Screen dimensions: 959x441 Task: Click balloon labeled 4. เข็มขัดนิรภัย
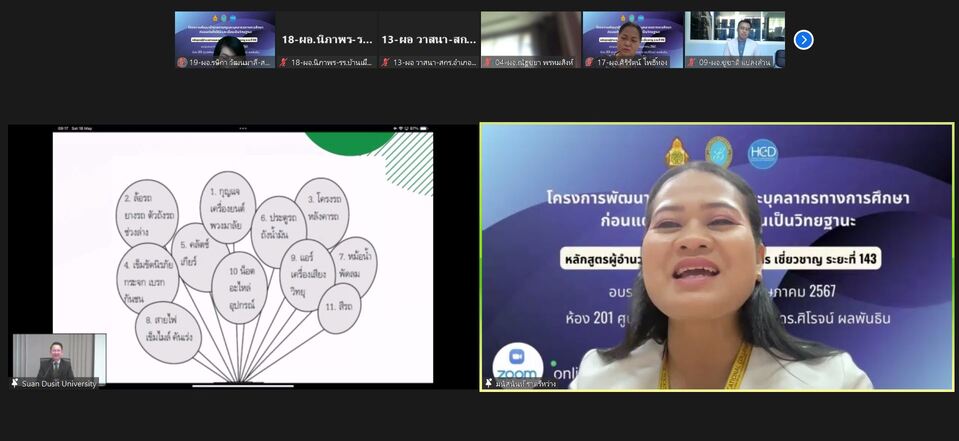tap(147, 278)
